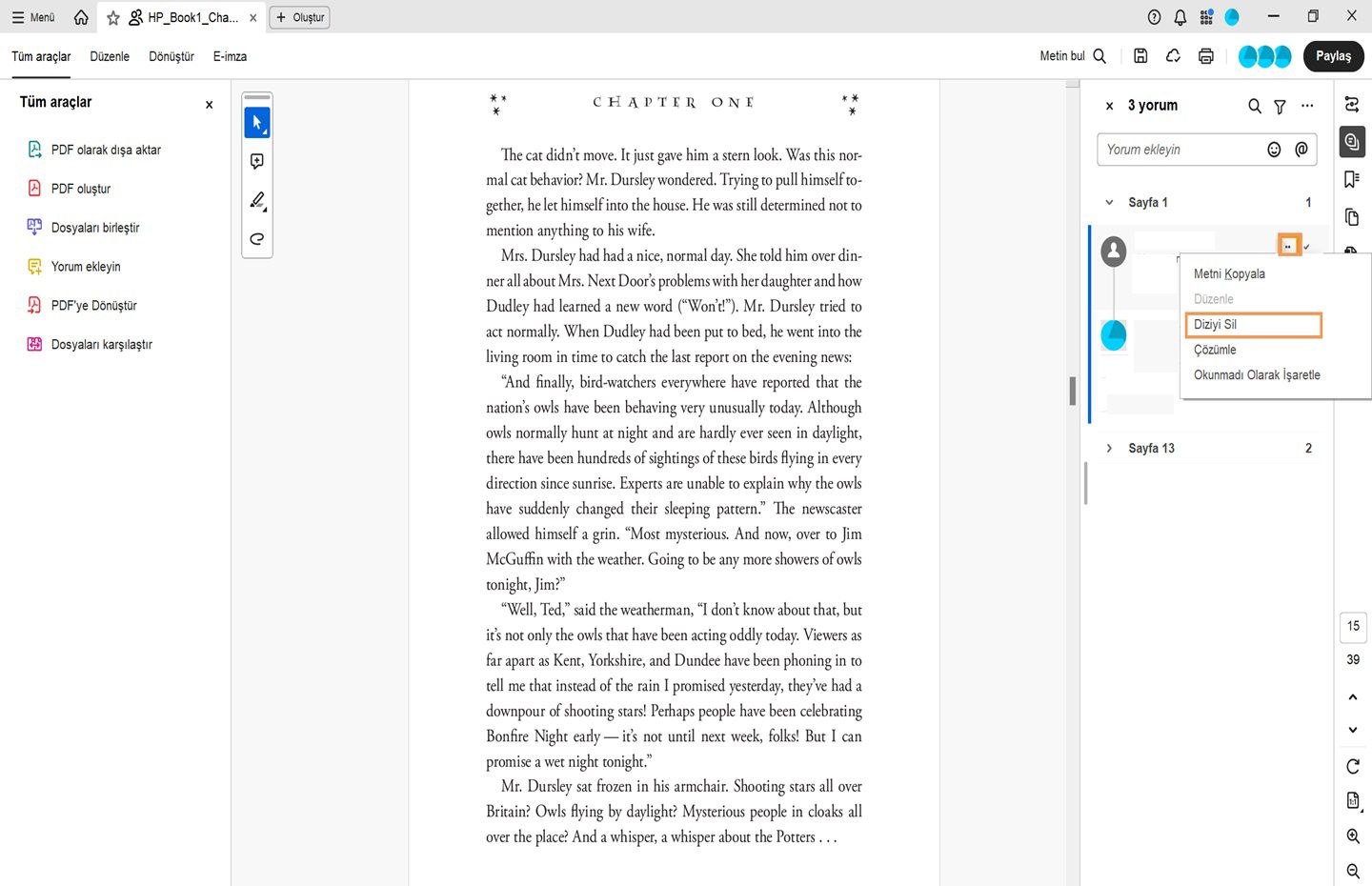Open the page thumbnails panel icon
Viewport: 1372px width, 886px height.
click(x=1352, y=217)
